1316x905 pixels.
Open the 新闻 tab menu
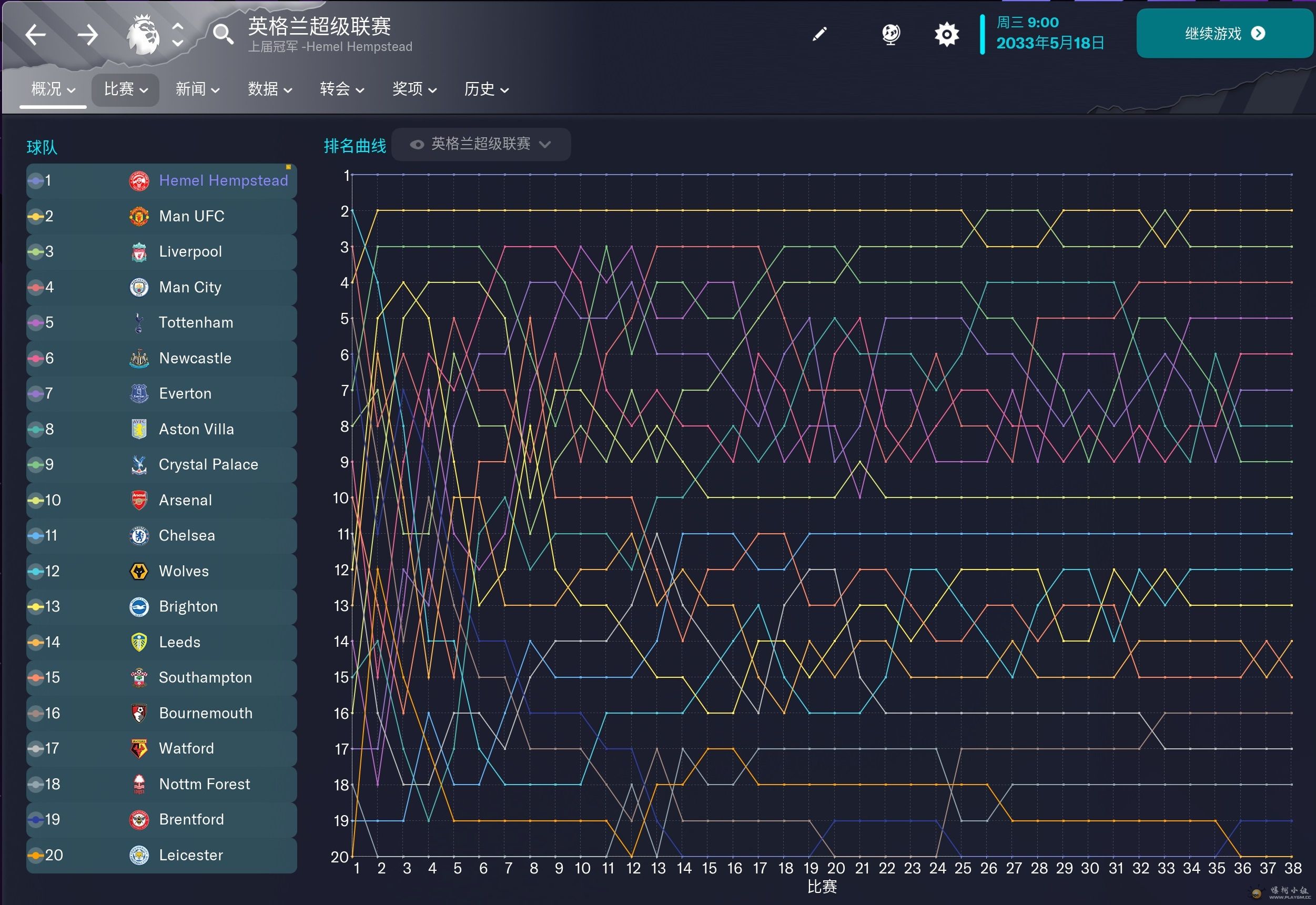click(197, 89)
